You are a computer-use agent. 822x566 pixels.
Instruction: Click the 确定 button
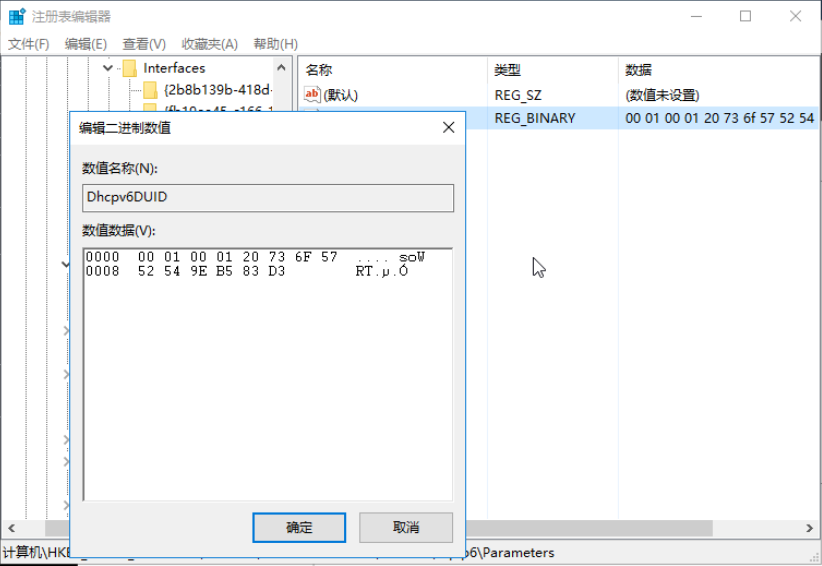tap(299, 527)
